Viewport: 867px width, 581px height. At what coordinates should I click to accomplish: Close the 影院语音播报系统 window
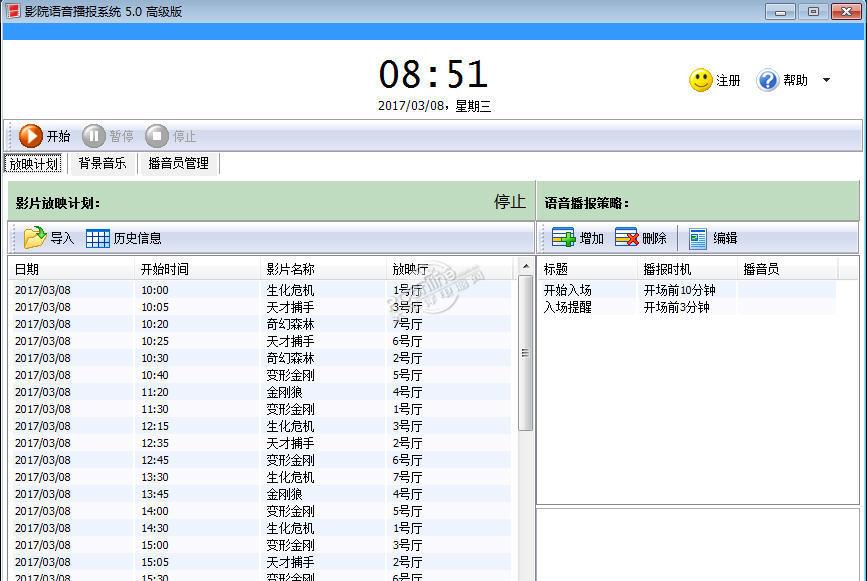click(x=847, y=12)
